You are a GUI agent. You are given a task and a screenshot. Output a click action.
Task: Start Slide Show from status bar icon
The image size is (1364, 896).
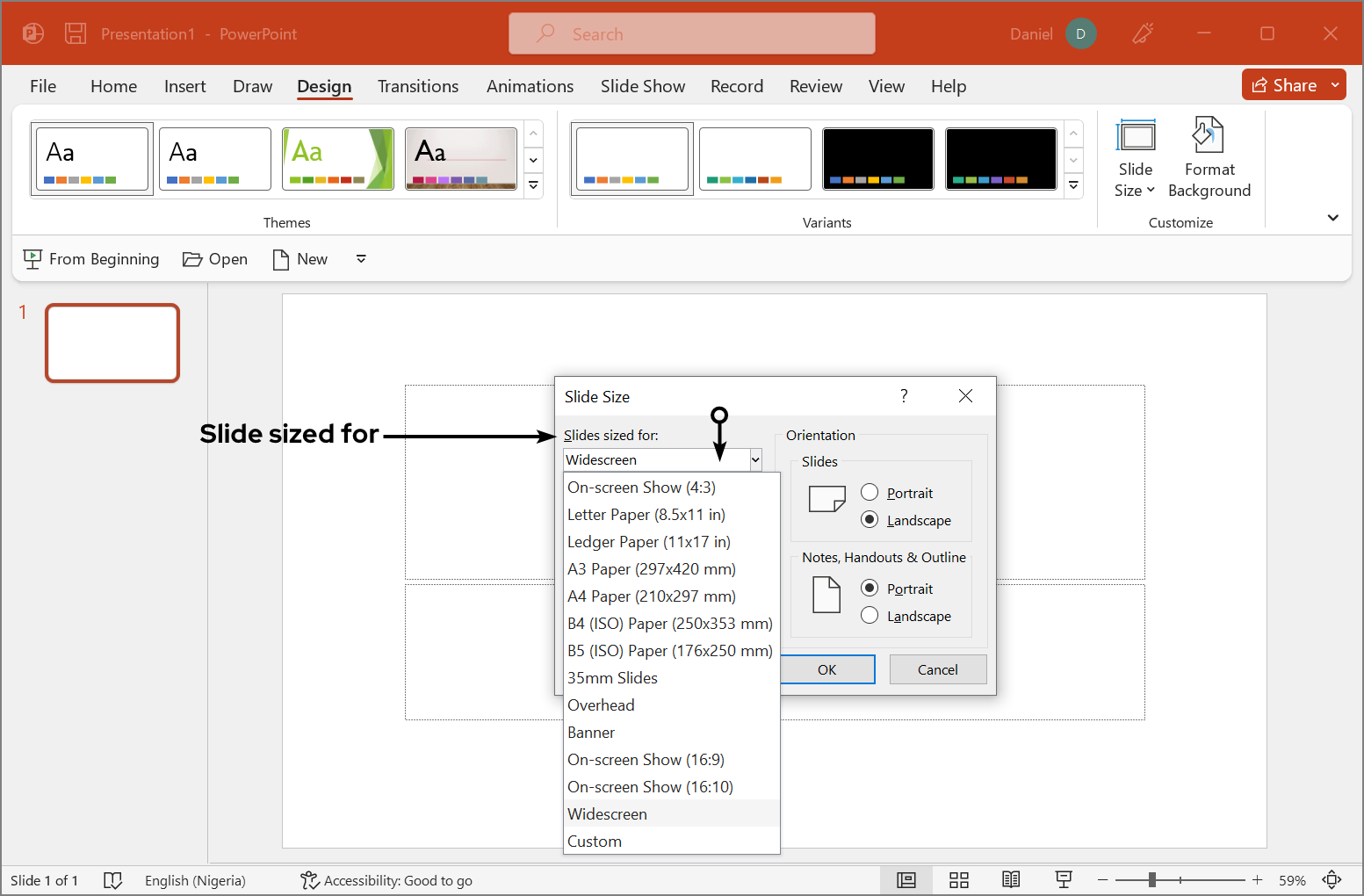(x=1064, y=880)
